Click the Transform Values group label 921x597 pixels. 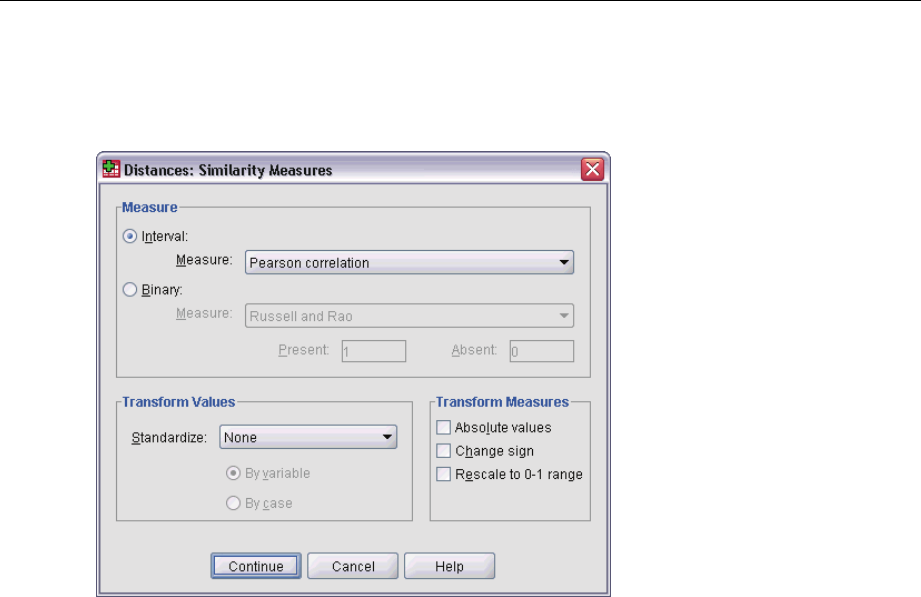pos(179,402)
